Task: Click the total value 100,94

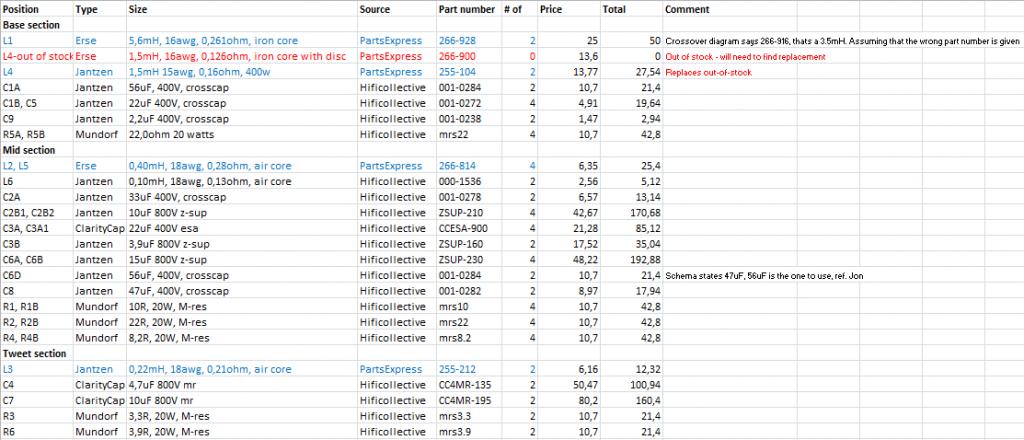Action: tap(632, 385)
